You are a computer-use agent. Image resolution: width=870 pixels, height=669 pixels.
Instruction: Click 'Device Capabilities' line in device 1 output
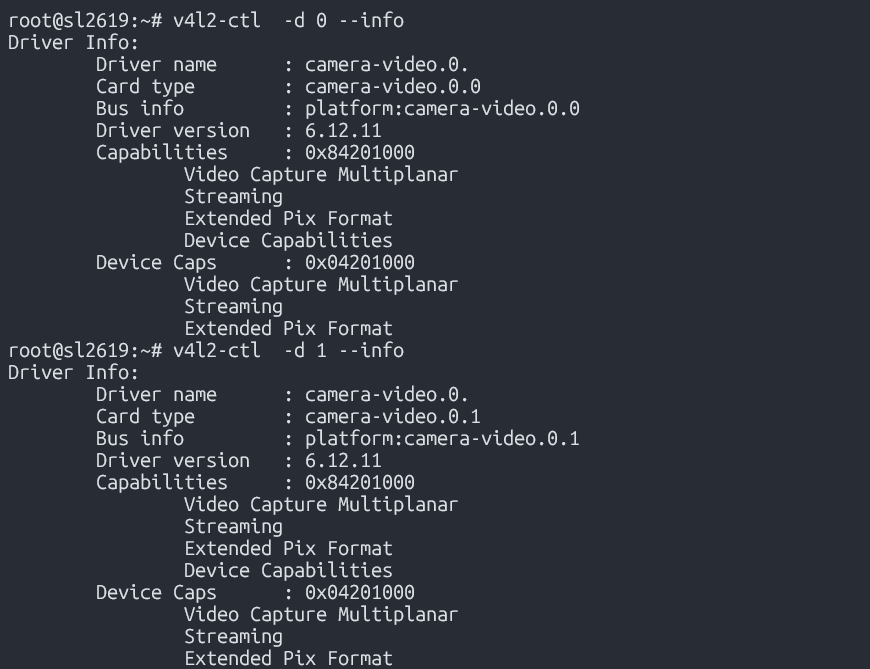[x=288, y=570]
